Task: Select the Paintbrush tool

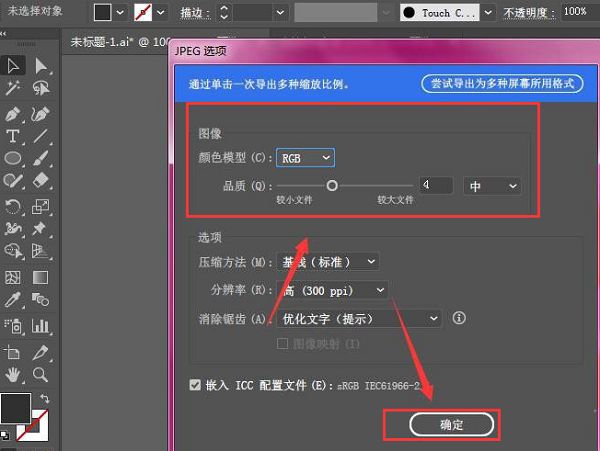Action: (x=41, y=158)
